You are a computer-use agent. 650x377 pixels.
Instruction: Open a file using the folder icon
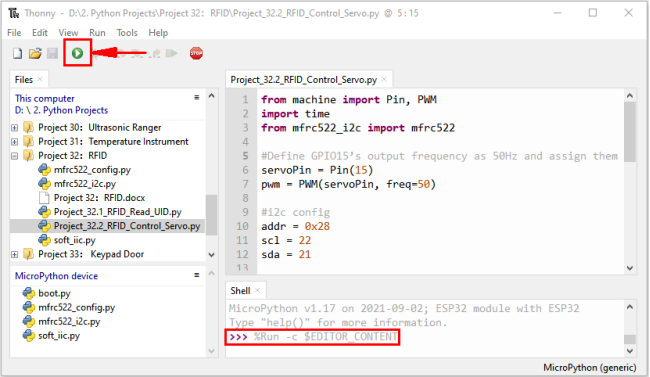[x=35, y=53]
